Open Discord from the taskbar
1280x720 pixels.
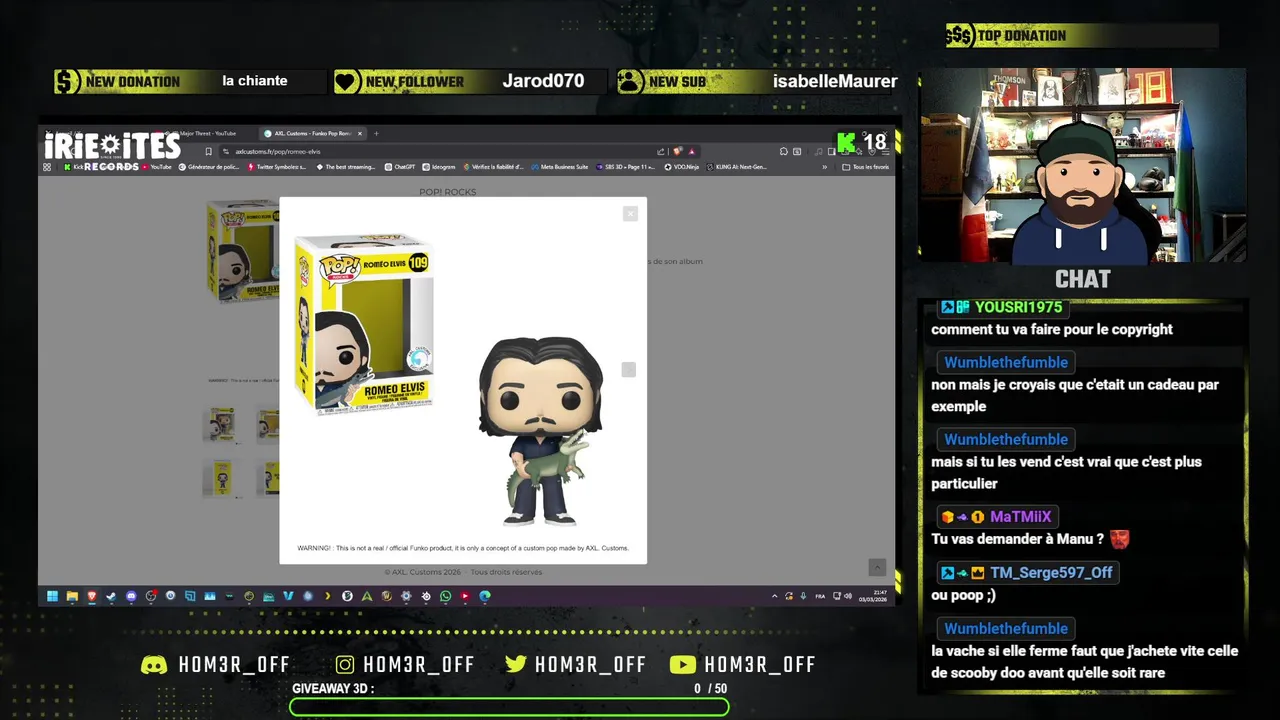[x=131, y=596]
